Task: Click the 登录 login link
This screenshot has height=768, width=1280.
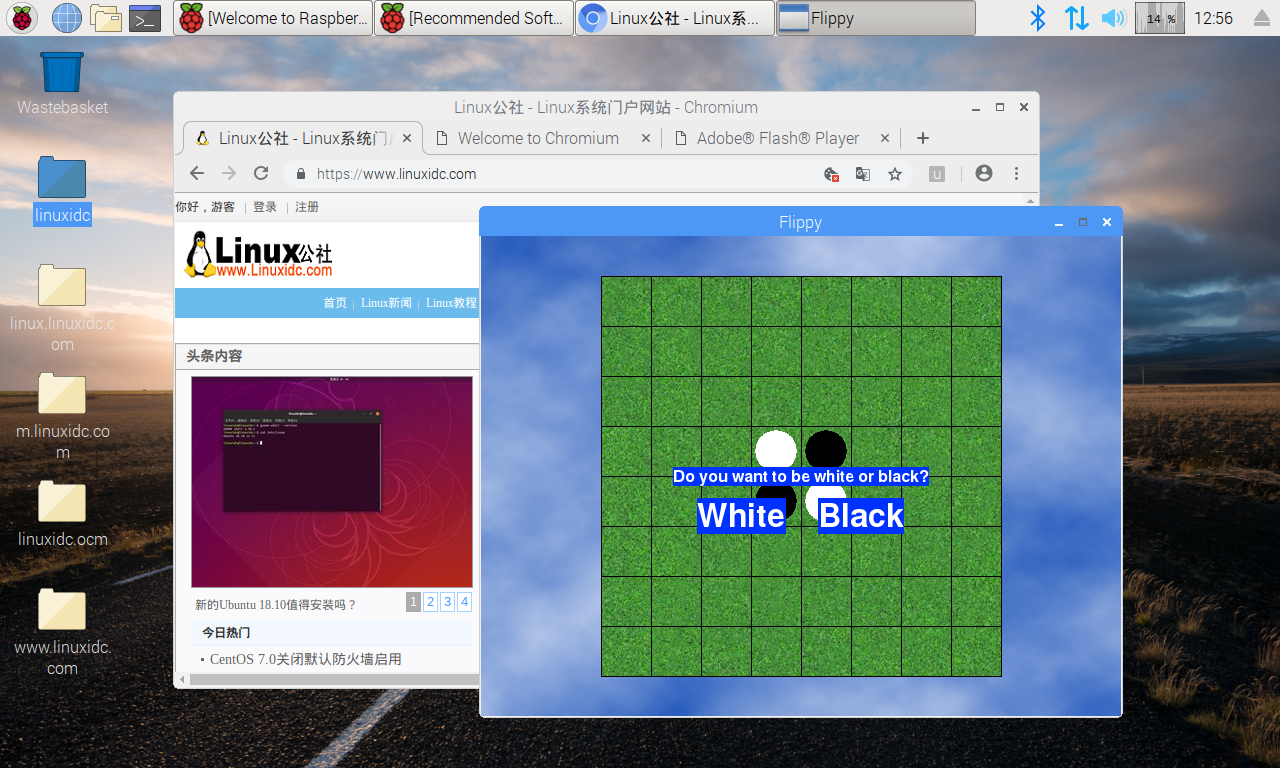Action: click(265, 207)
